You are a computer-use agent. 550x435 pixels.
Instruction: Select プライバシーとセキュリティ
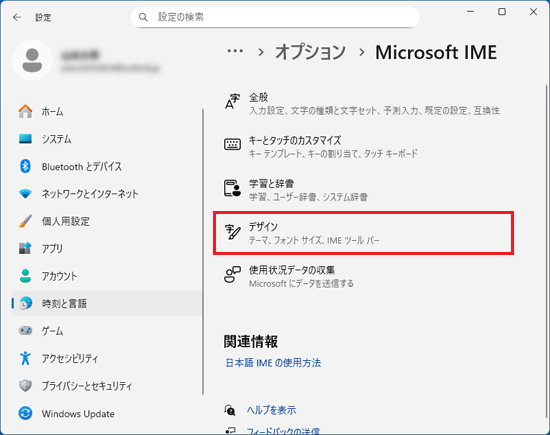tap(107, 386)
